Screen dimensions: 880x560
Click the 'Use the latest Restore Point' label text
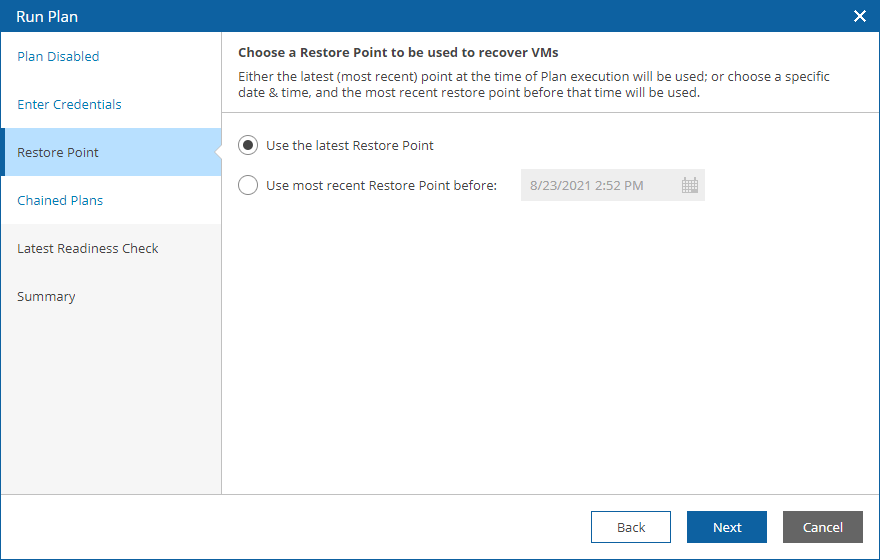pyautogui.click(x=350, y=145)
